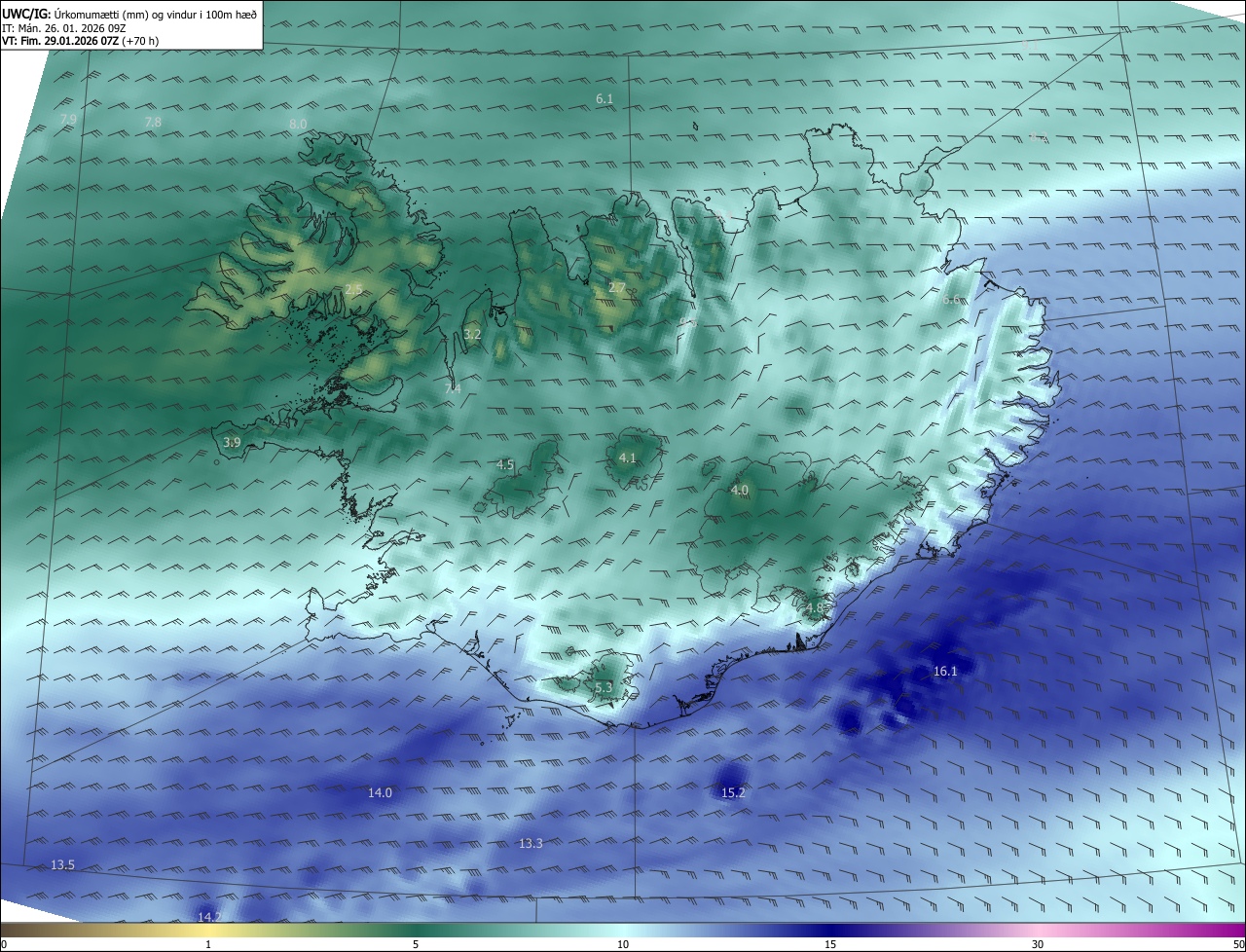The height and width of the screenshot is (952, 1246).
Task: Click the 15.2 precipitation value
Action: (733, 793)
